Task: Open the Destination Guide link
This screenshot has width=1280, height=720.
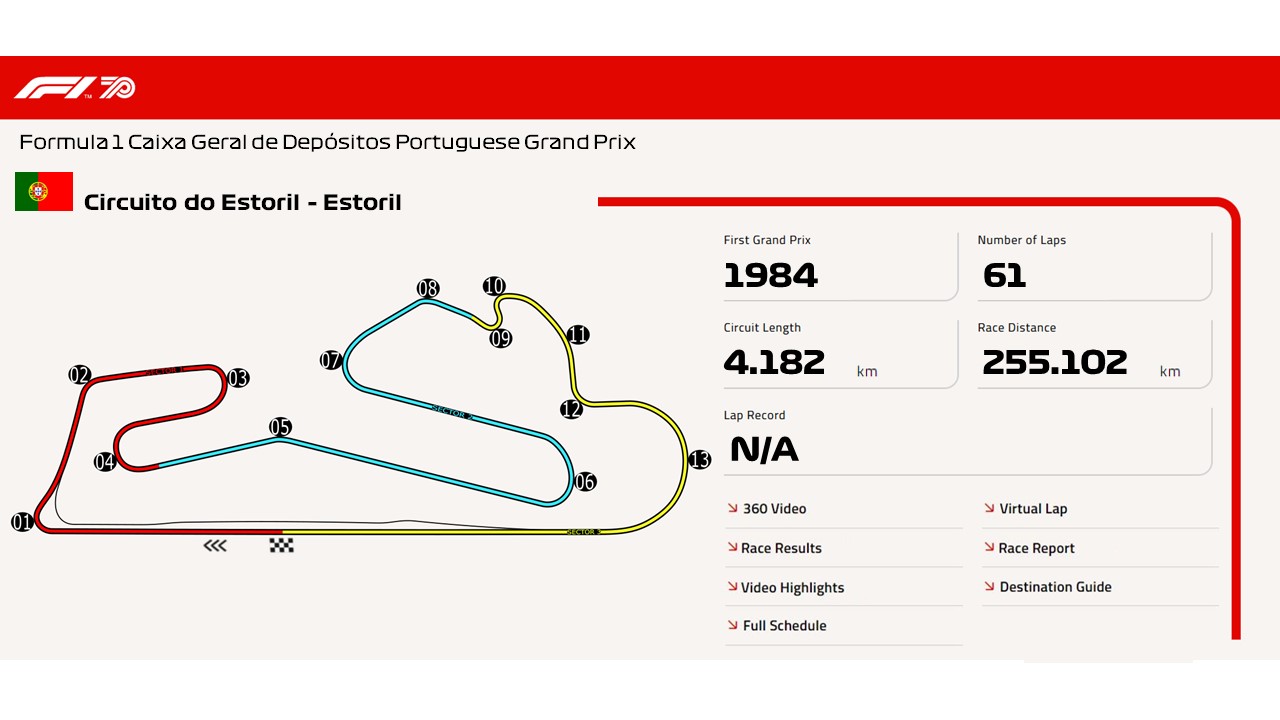Action: tap(1055, 587)
